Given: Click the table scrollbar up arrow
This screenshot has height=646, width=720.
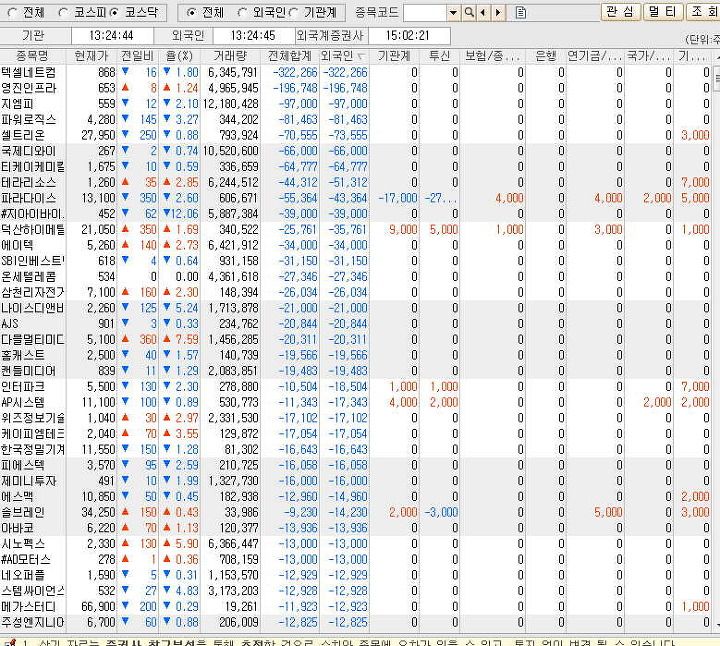Looking at the screenshot, I should coord(716,56).
